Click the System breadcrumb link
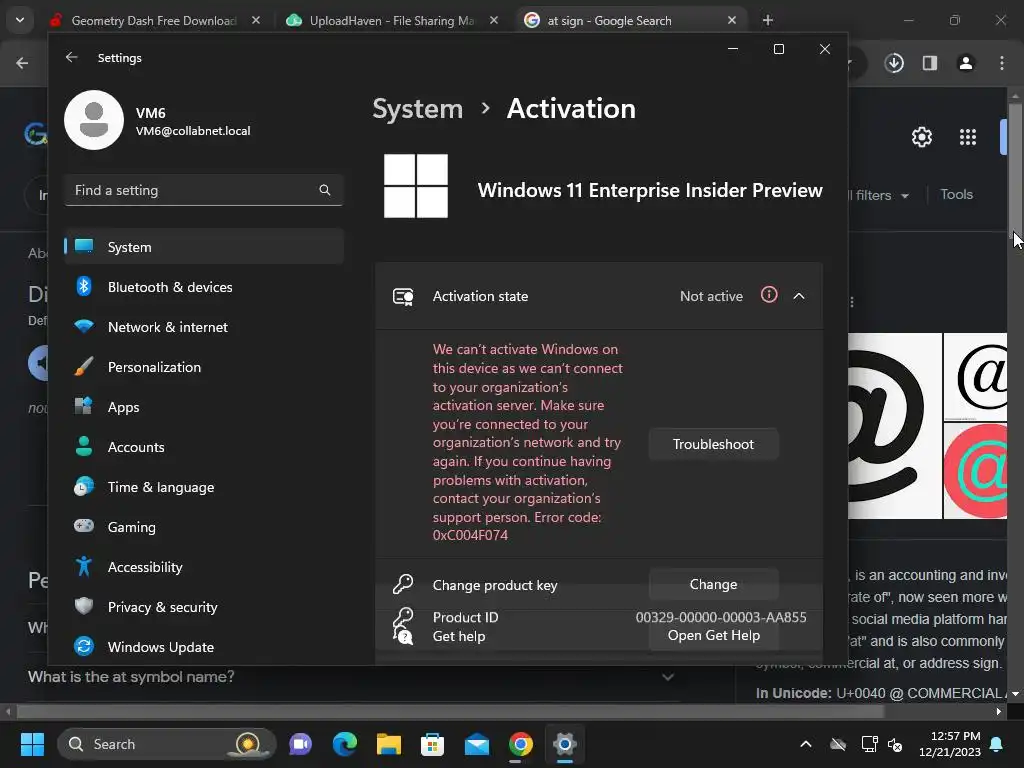The height and width of the screenshot is (768, 1024). click(x=417, y=108)
